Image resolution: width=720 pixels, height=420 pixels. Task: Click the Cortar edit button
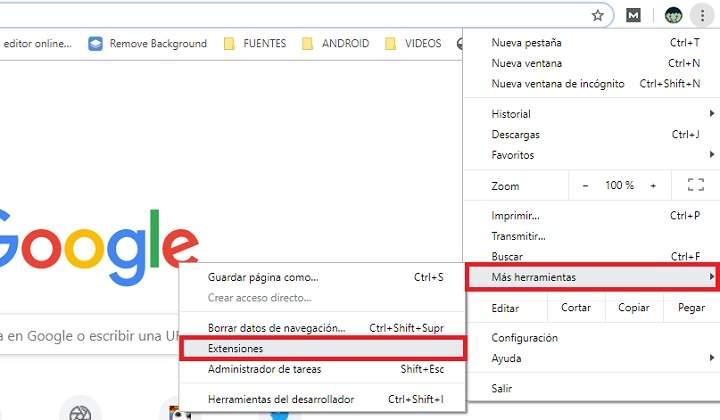tap(576, 308)
